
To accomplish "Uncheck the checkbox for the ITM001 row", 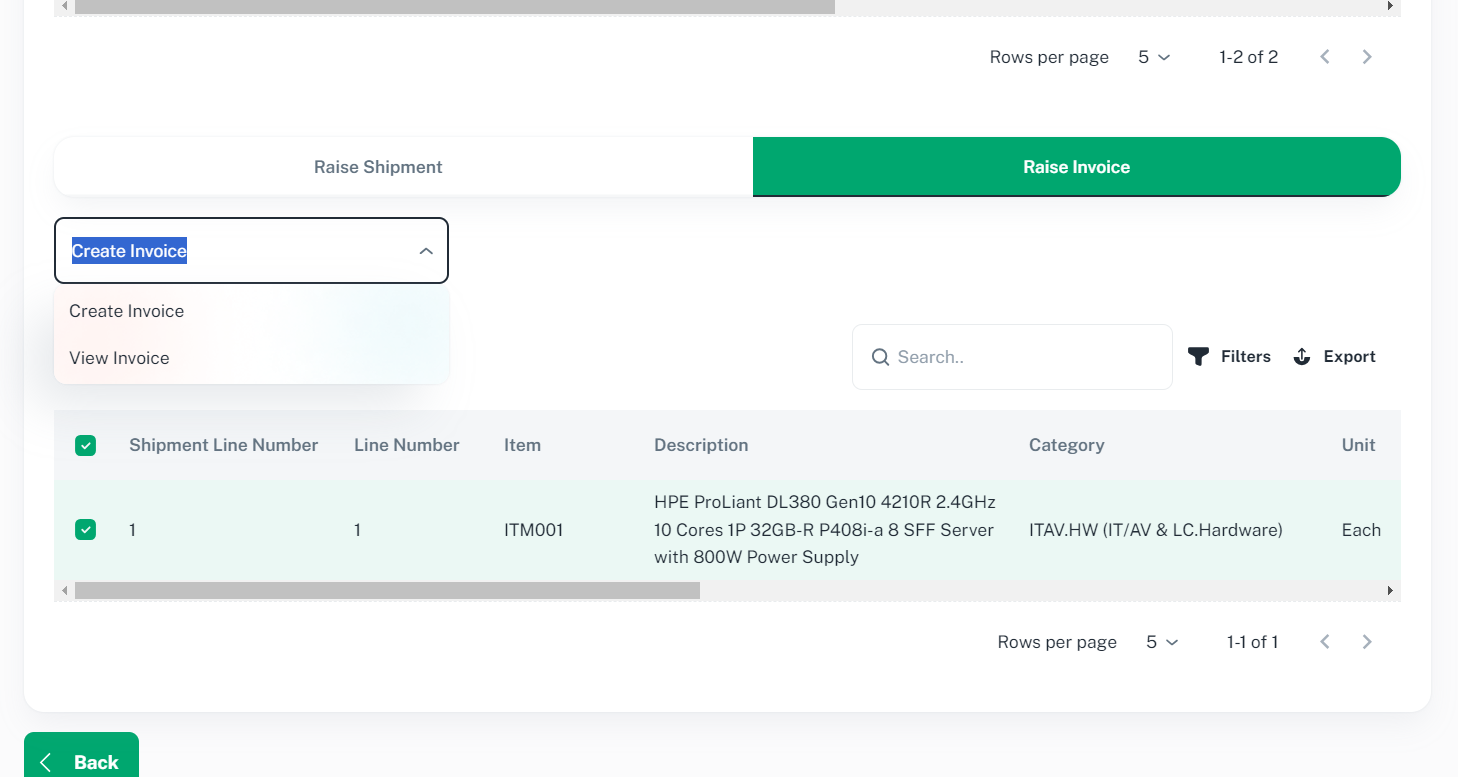I will (86, 530).
